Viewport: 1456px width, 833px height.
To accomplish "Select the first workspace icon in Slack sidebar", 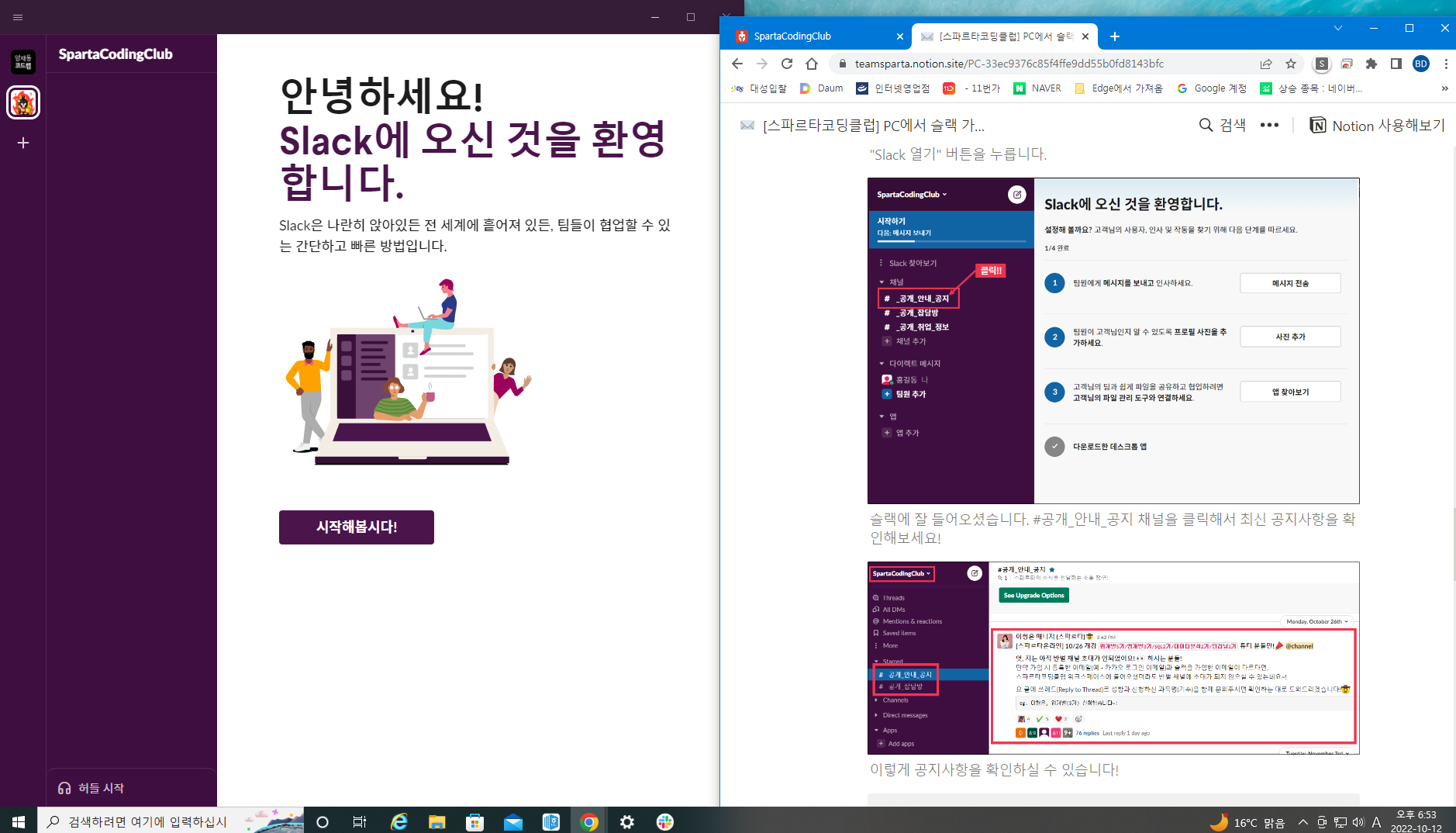I will (x=23, y=61).
